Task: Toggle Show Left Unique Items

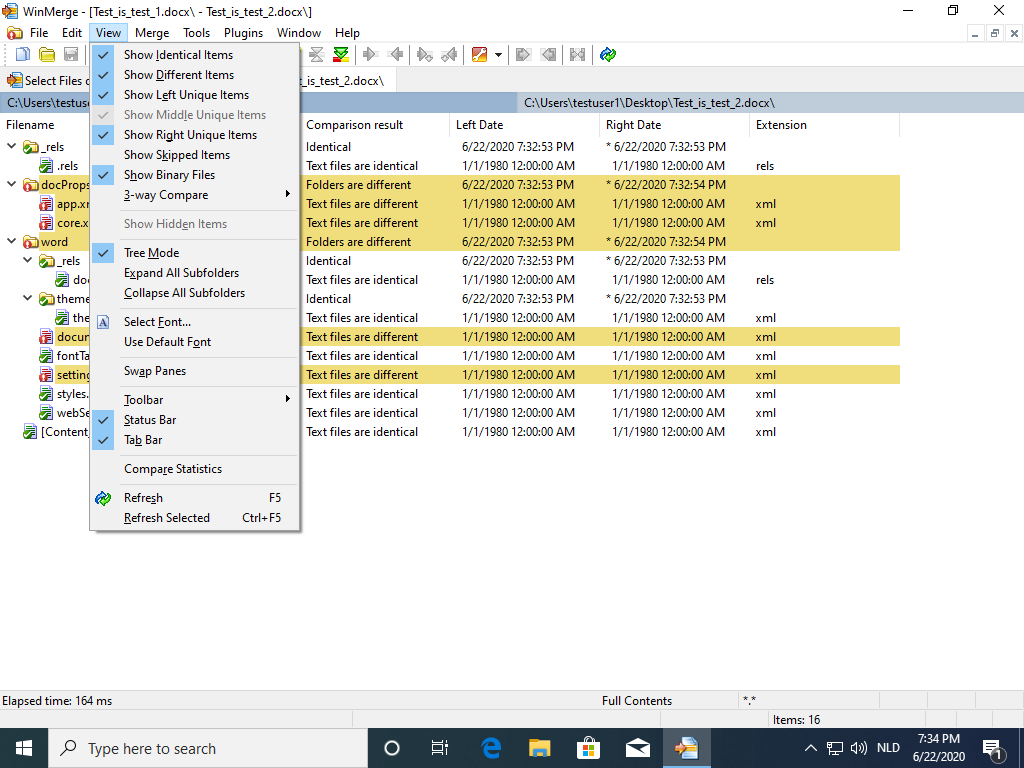Action: pos(195,95)
